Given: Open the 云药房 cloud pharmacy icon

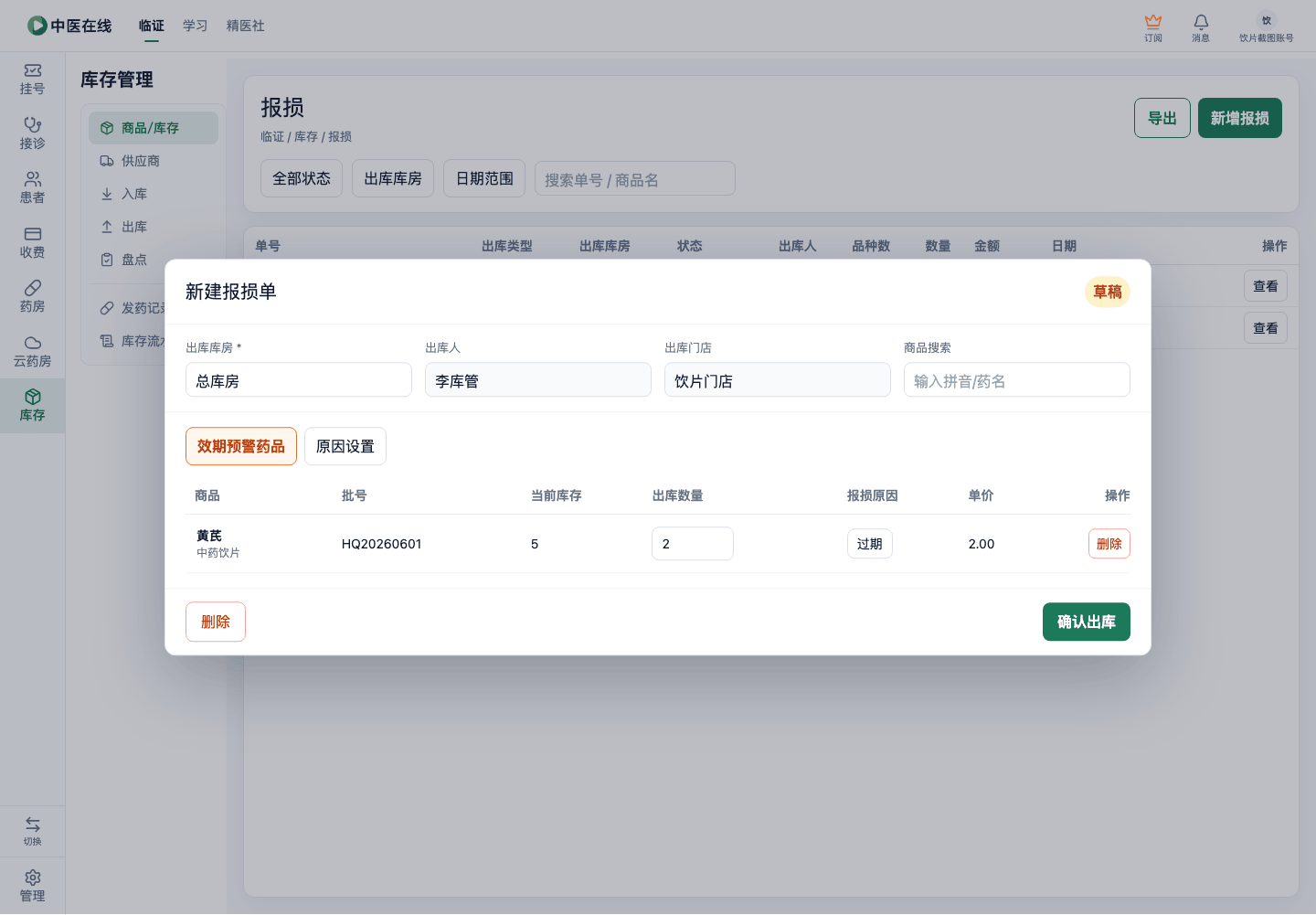Looking at the screenshot, I should 32,351.
